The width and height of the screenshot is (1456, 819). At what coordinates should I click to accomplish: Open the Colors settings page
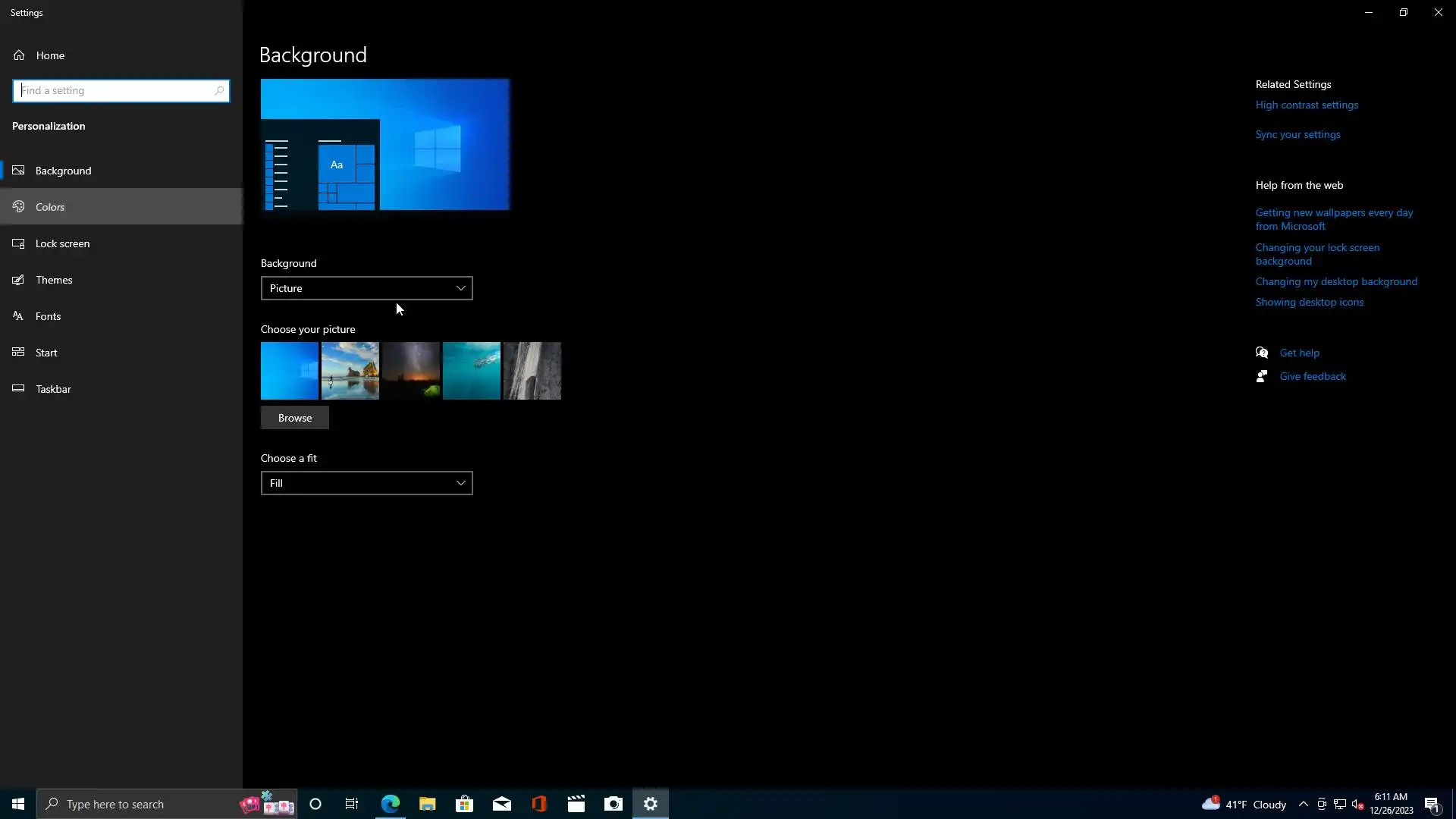coord(50,207)
